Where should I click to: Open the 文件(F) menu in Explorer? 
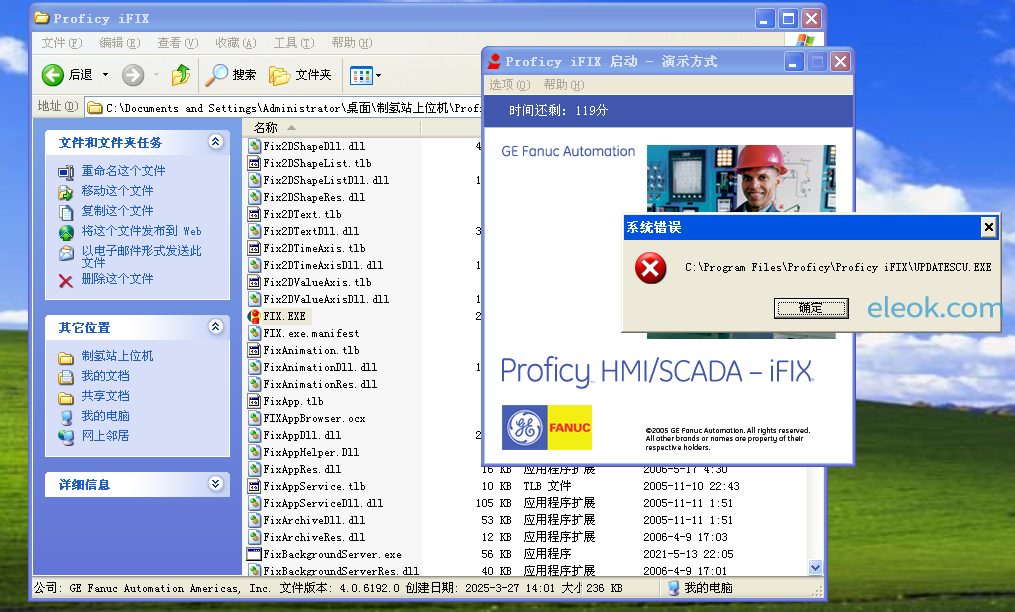point(62,43)
